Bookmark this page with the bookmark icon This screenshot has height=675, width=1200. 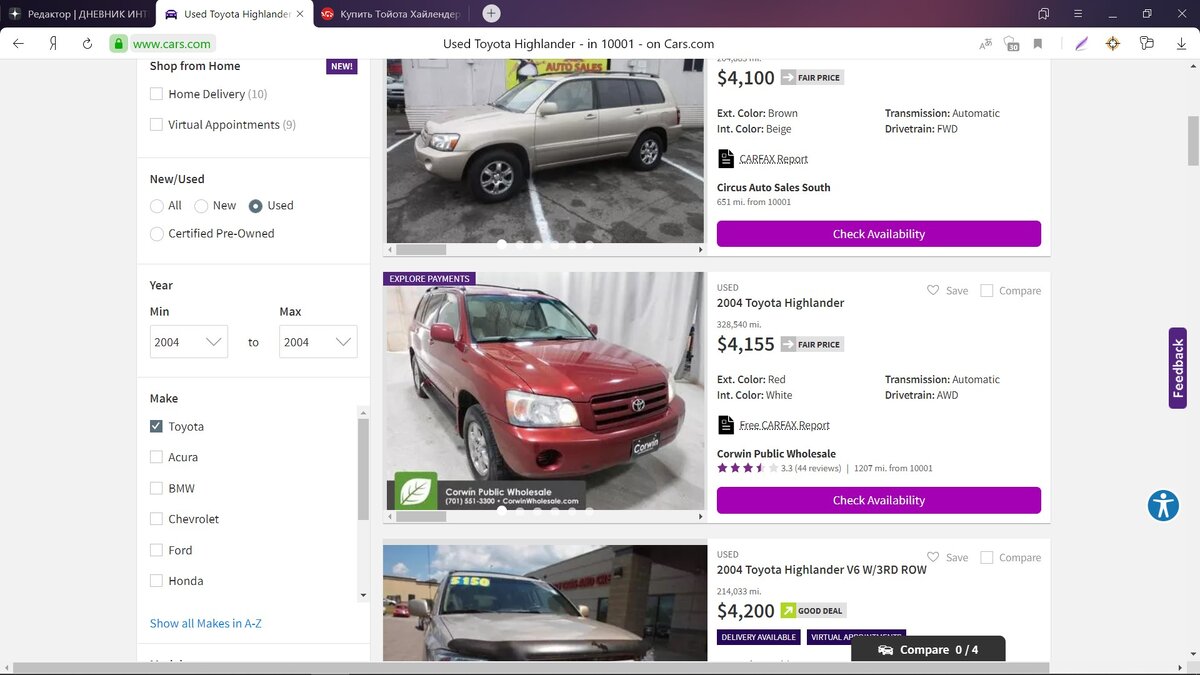(1038, 43)
